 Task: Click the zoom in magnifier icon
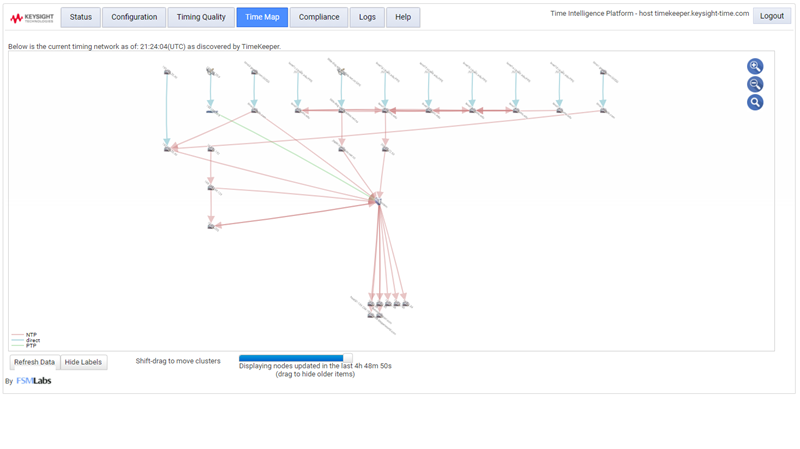click(x=755, y=66)
